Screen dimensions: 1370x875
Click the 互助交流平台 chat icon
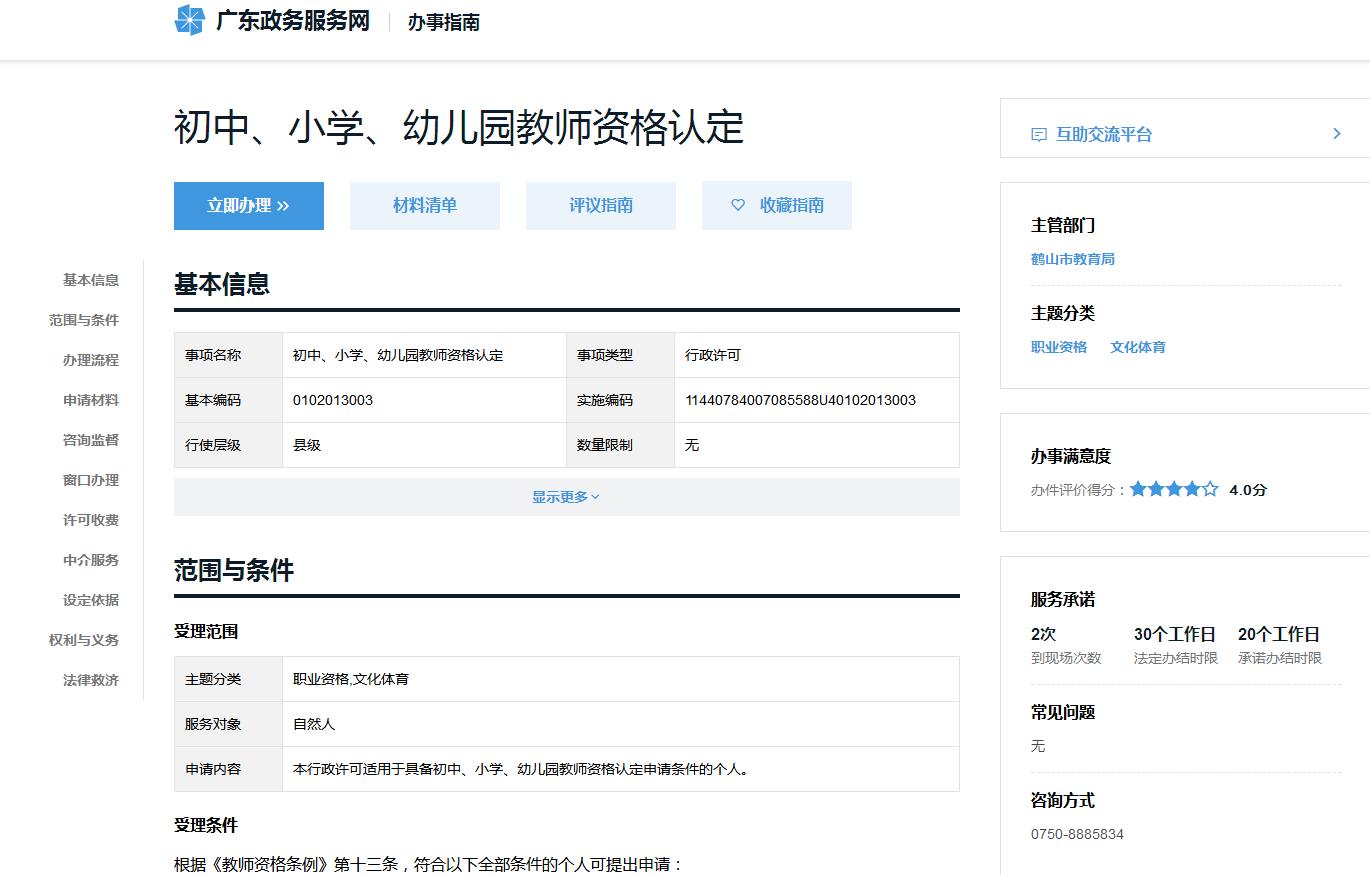[1039, 134]
